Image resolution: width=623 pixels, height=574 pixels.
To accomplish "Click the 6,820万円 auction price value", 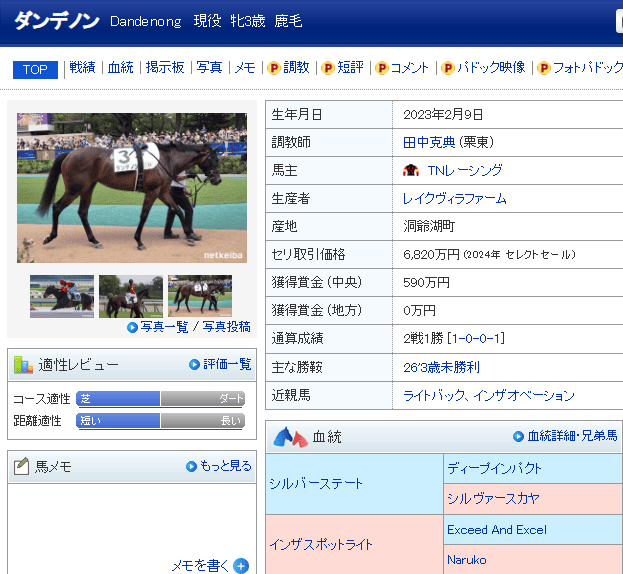I will pos(431,254).
